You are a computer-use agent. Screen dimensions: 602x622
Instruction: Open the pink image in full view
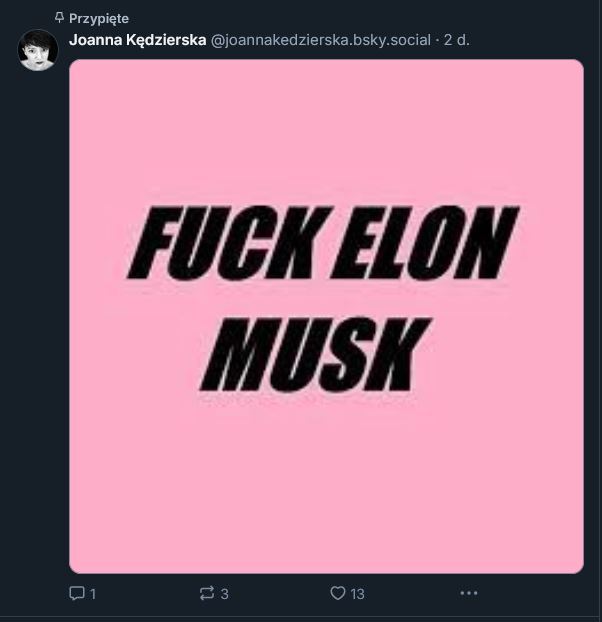tap(326, 316)
